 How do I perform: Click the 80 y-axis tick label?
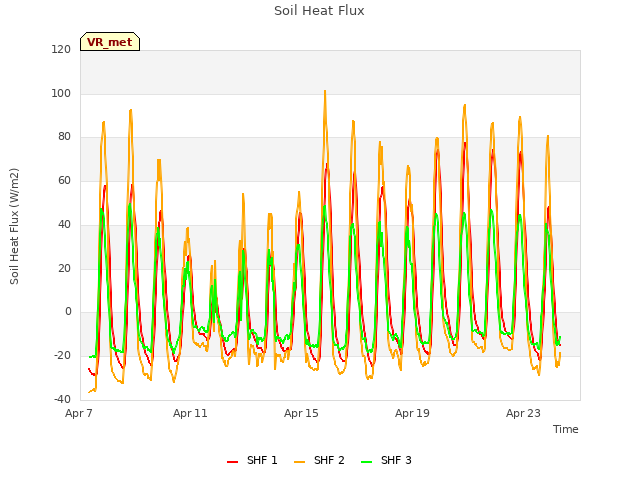64,137
